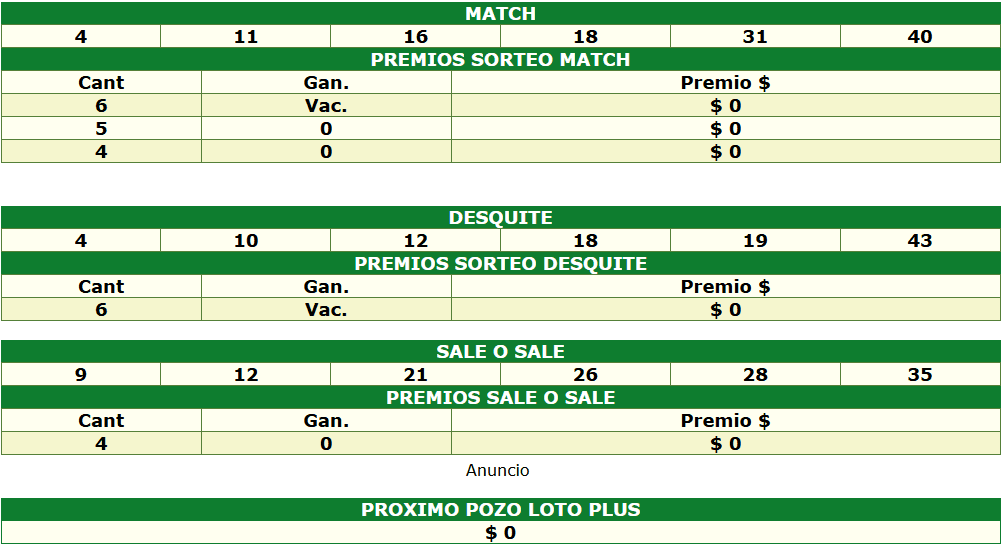Viewport: 1003px width, 546px height.
Task: Select the 5 hits row in Match prizes
Action: coord(101,129)
